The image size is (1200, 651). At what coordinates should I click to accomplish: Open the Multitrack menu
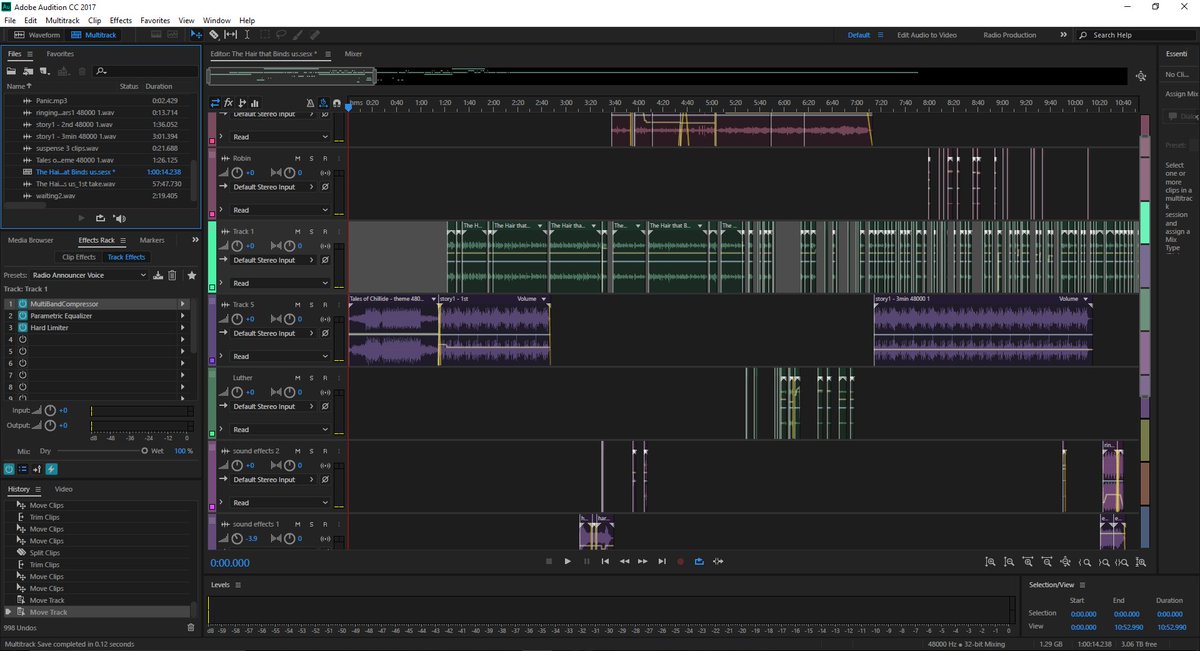(62, 20)
